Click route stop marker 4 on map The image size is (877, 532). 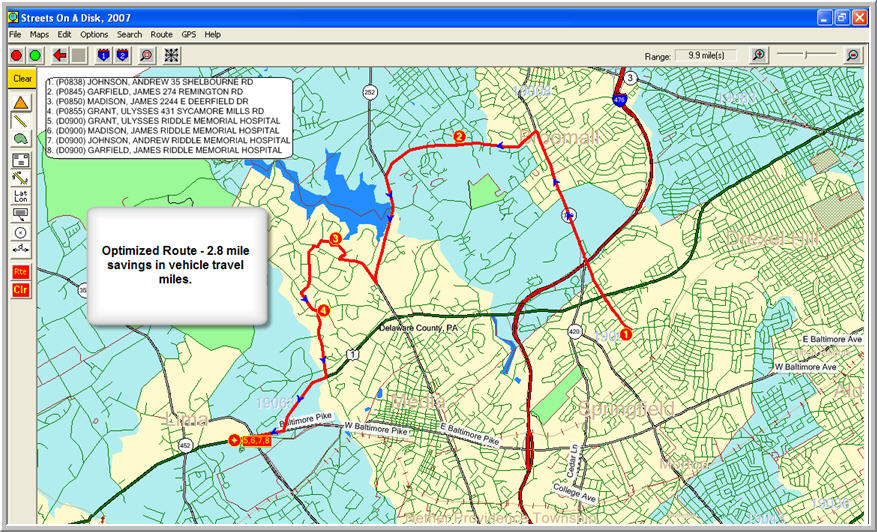point(323,310)
